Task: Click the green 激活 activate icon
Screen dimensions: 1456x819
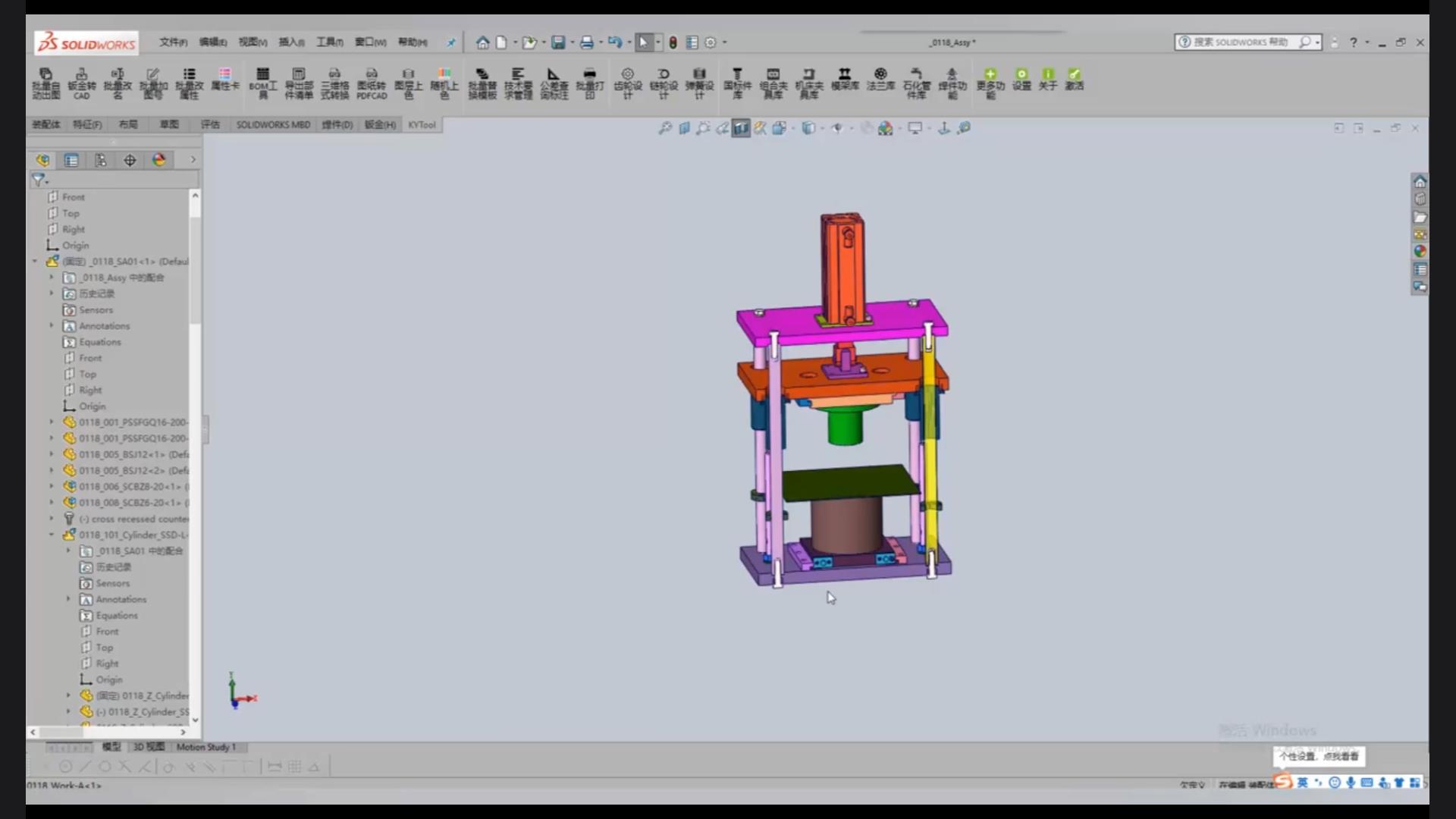Action: pos(1074,79)
